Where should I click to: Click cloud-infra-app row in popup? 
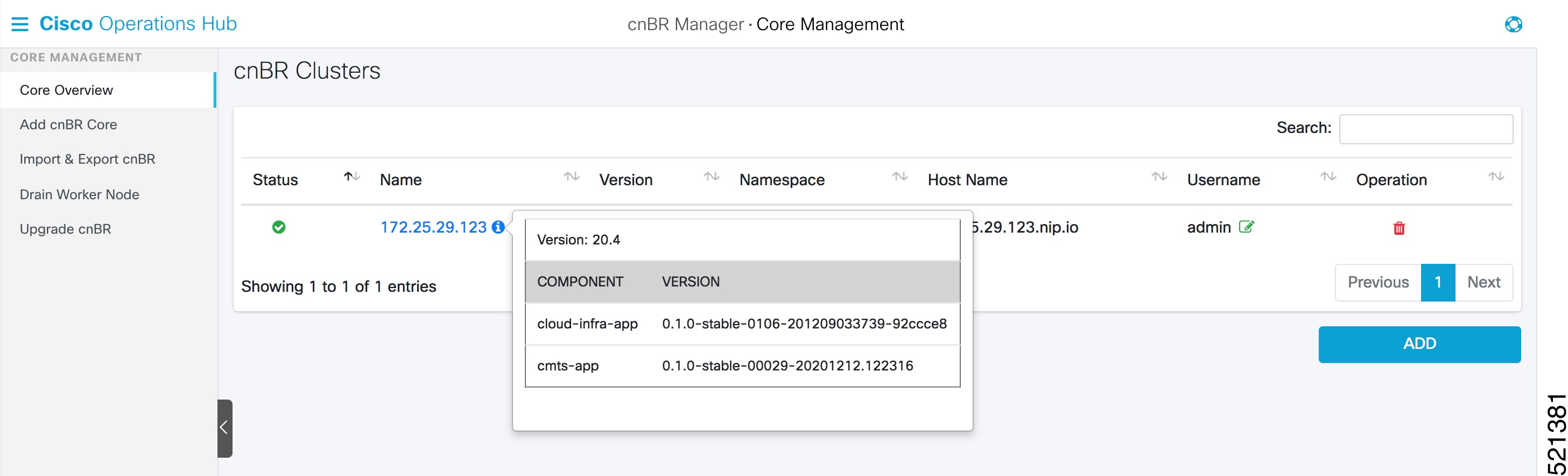click(x=743, y=324)
